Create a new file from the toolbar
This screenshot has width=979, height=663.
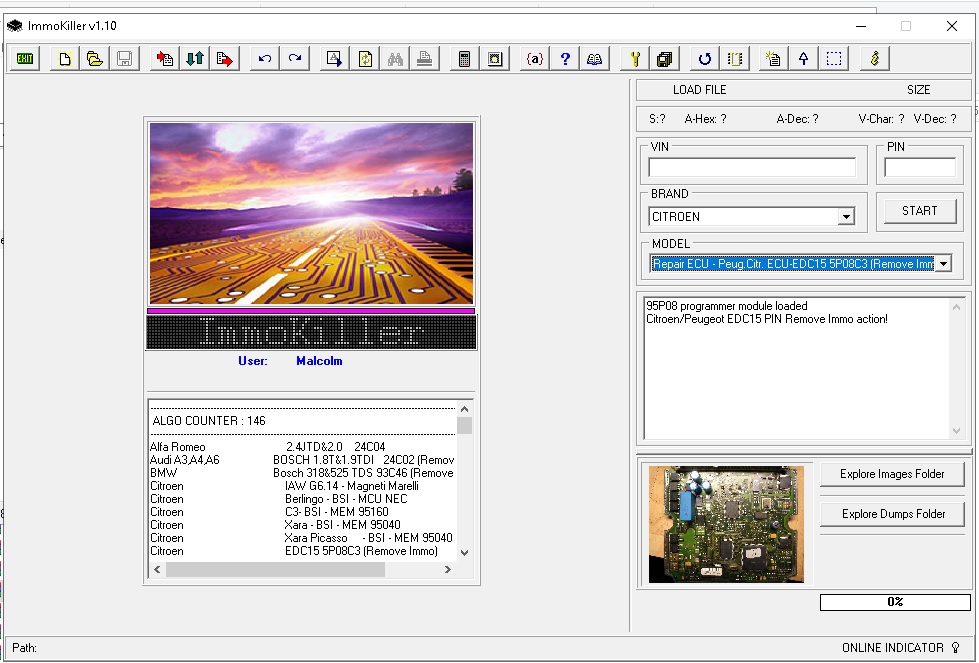(x=65, y=59)
